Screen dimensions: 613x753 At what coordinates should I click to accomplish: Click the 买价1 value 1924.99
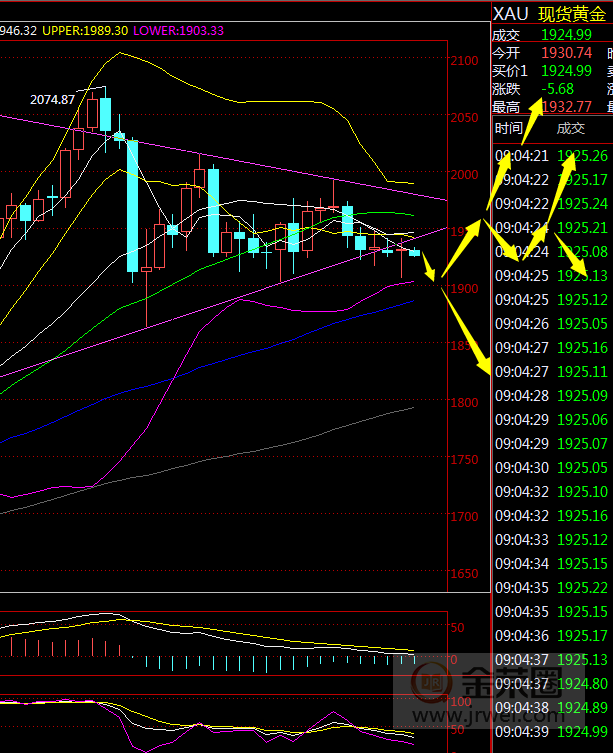point(566,71)
